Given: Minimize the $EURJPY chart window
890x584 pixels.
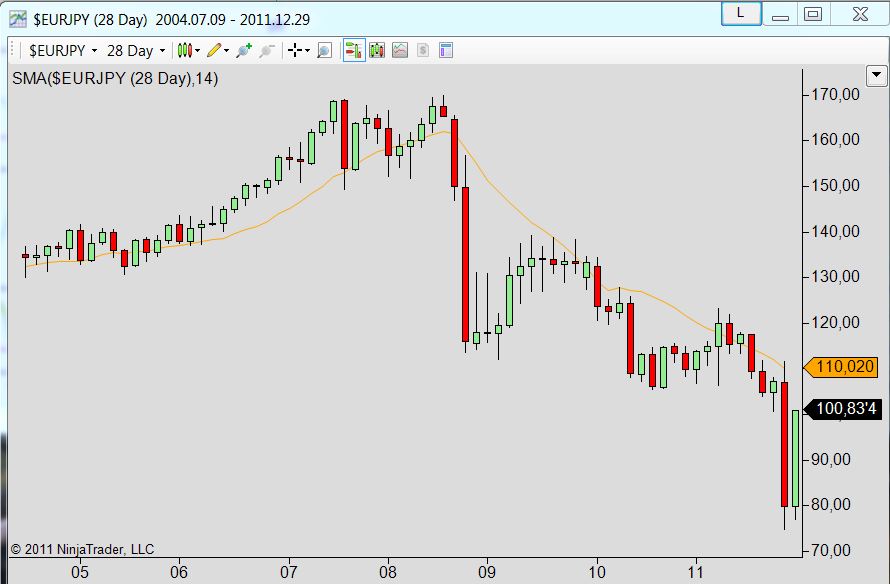Looking at the screenshot, I should 780,14.
